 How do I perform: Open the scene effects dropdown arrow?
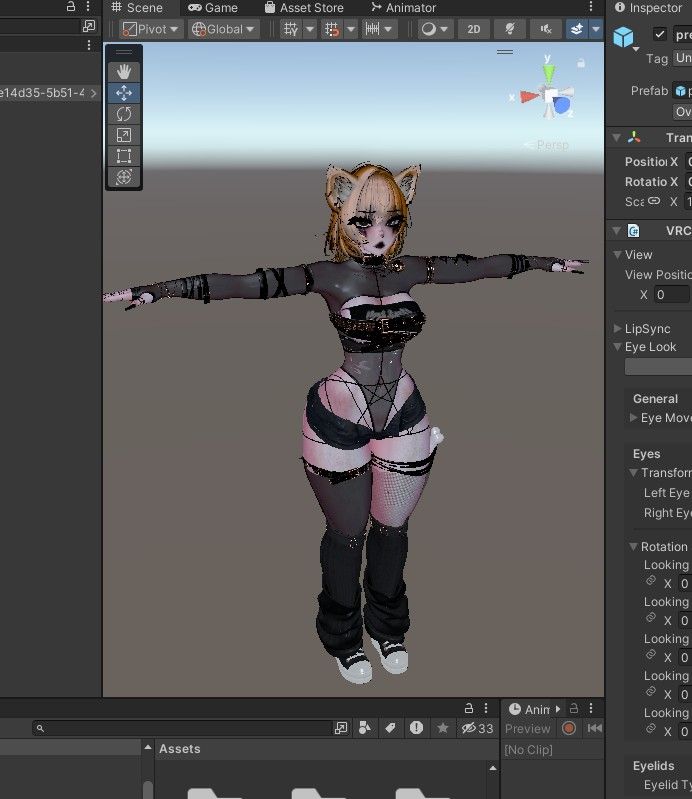(596, 29)
